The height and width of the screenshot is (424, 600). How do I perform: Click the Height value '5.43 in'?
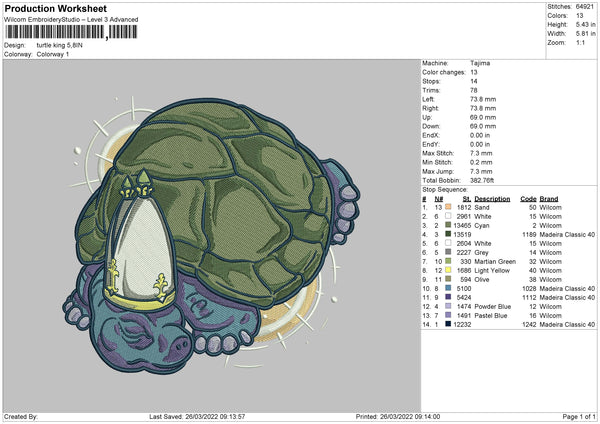pos(585,24)
